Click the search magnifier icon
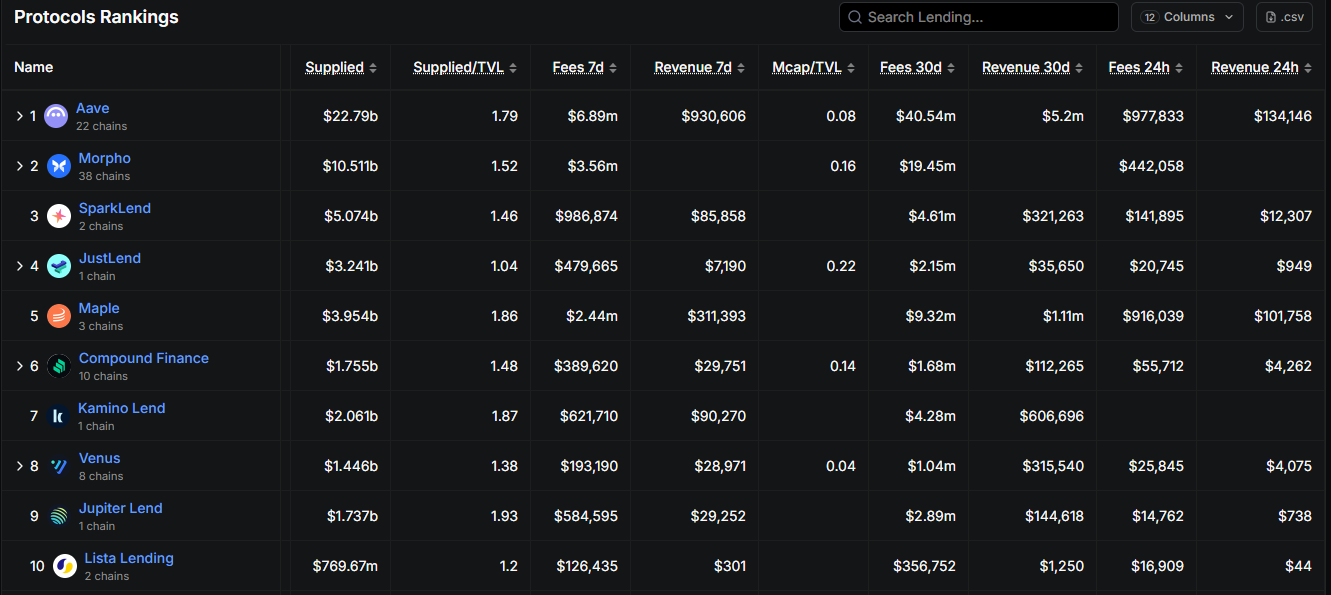1331x595 pixels. pos(855,17)
